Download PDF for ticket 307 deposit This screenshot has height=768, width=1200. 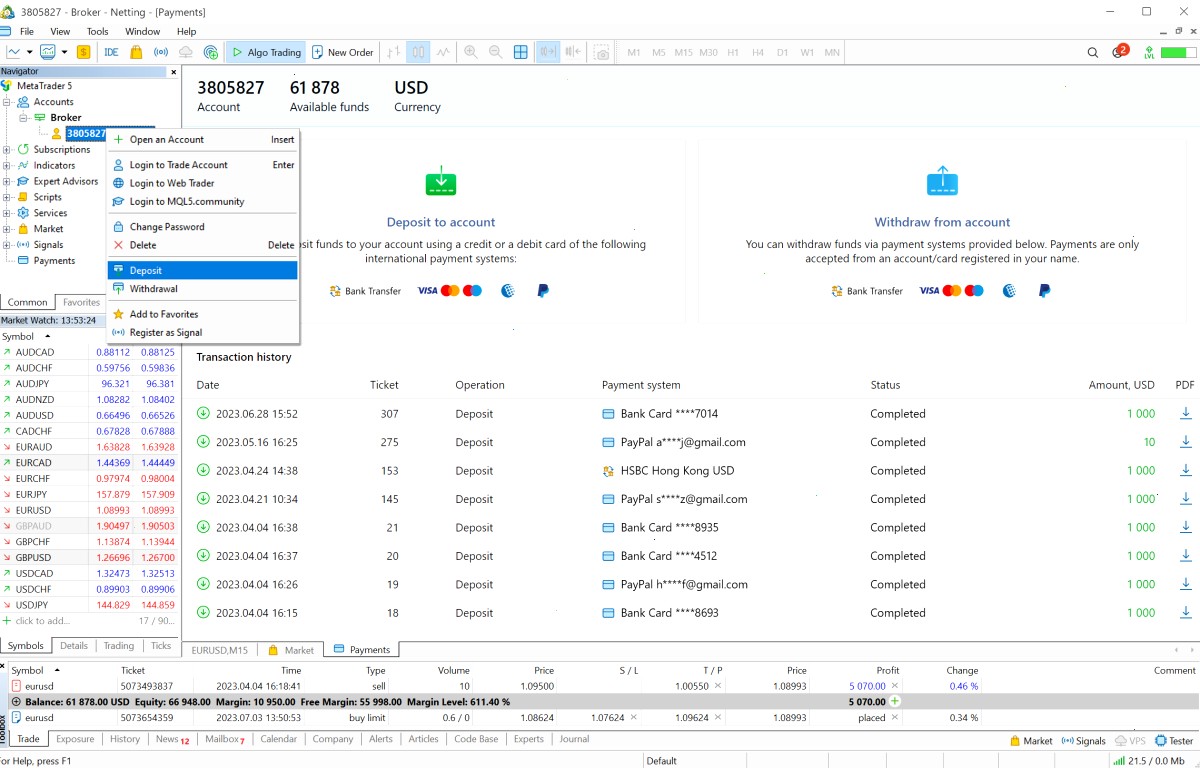(1186, 413)
